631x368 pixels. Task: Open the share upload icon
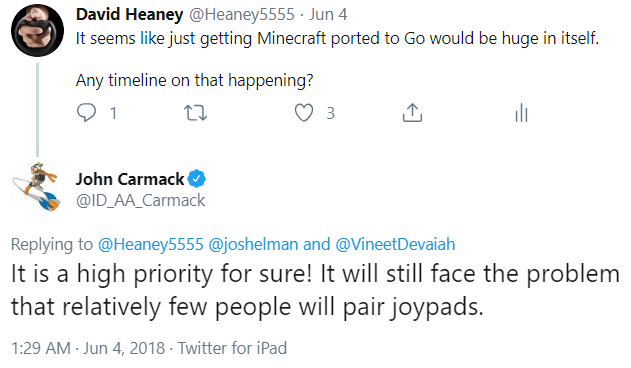point(412,113)
